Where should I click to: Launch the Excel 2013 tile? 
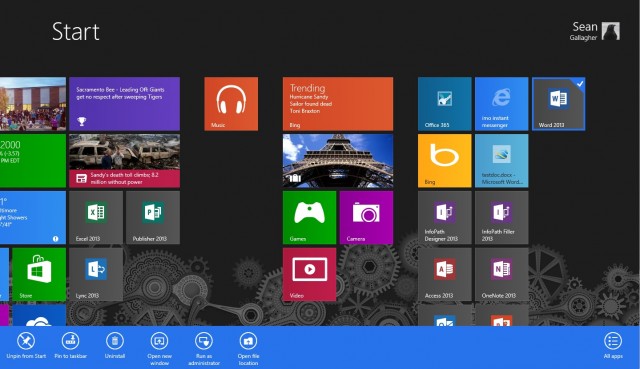click(x=96, y=218)
